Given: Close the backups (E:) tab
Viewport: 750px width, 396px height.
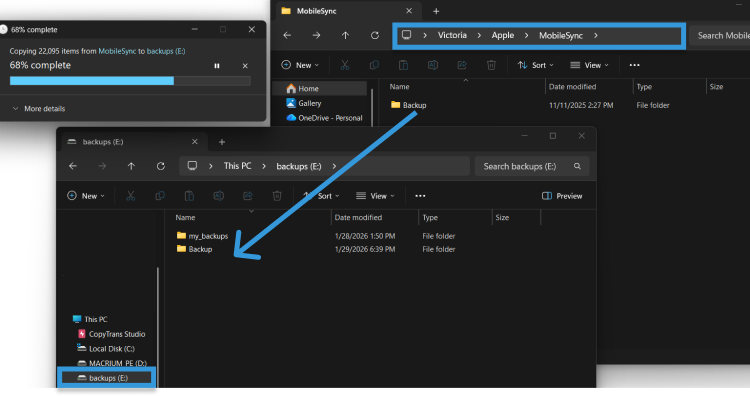Looking at the screenshot, I should coord(195,142).
